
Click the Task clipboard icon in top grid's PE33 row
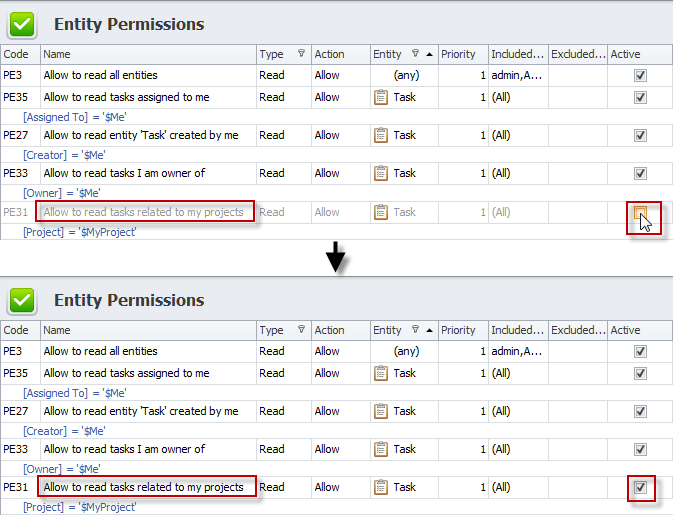pos(381,173)
